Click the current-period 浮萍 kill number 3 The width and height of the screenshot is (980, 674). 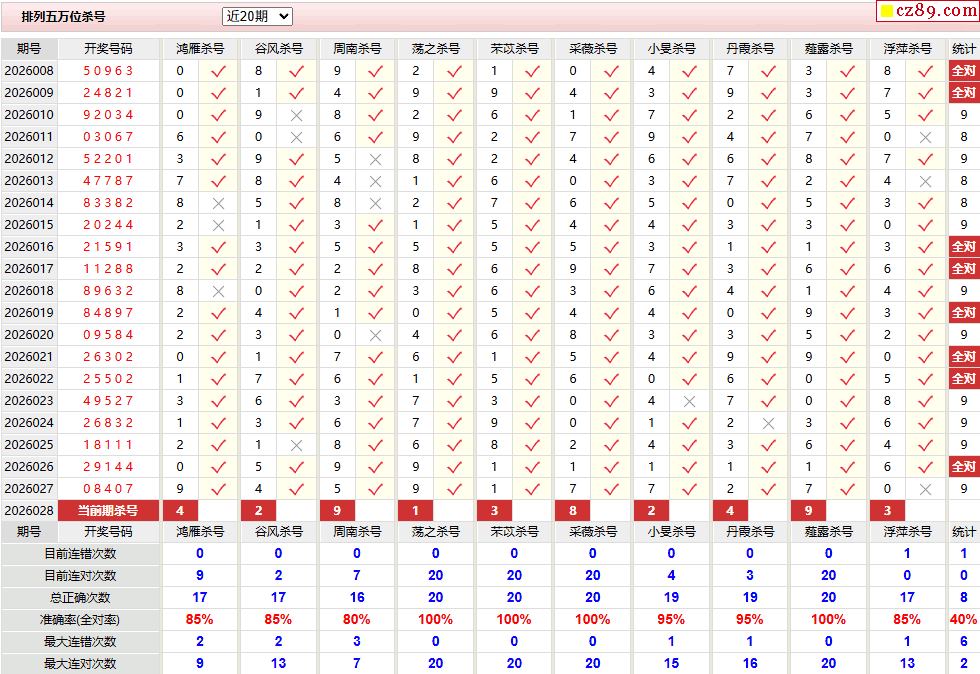click(x=888, y=510)
